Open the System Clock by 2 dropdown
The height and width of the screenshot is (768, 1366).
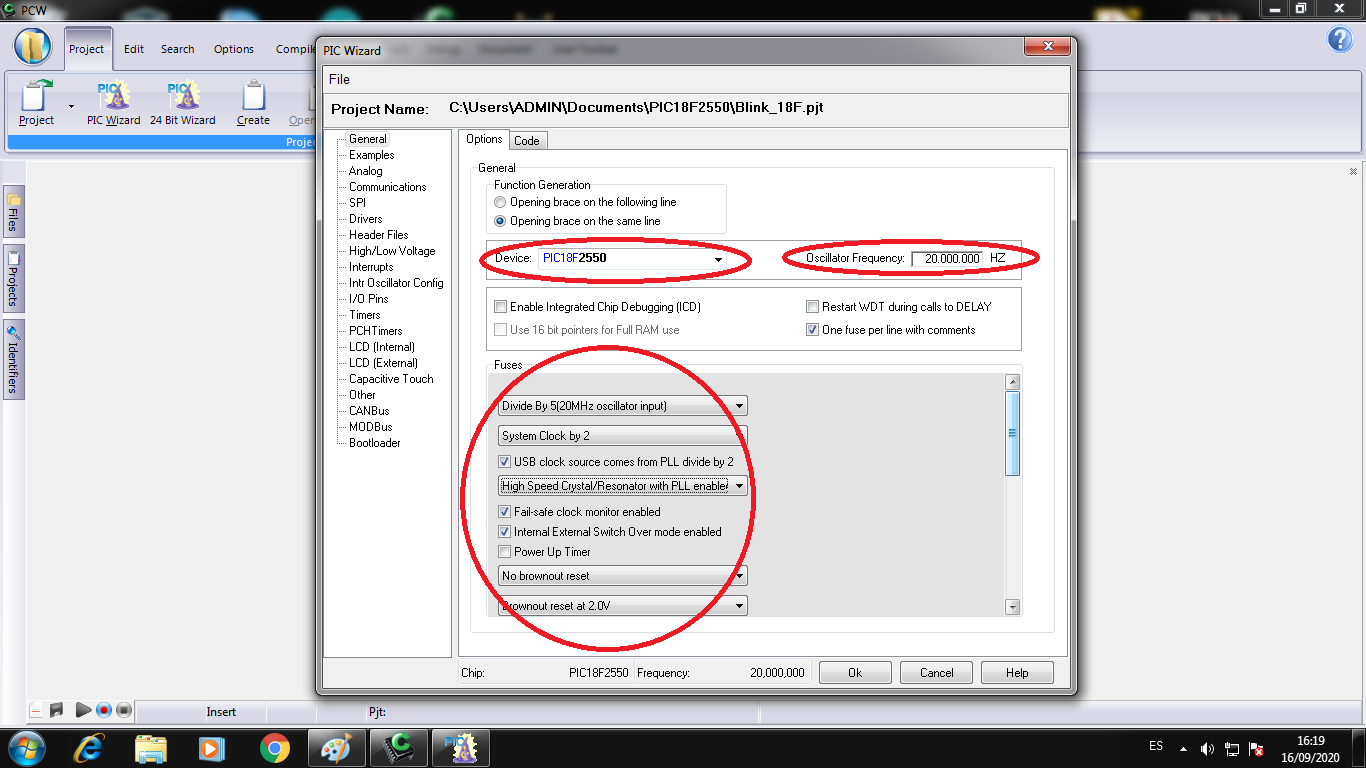(623, 436)
